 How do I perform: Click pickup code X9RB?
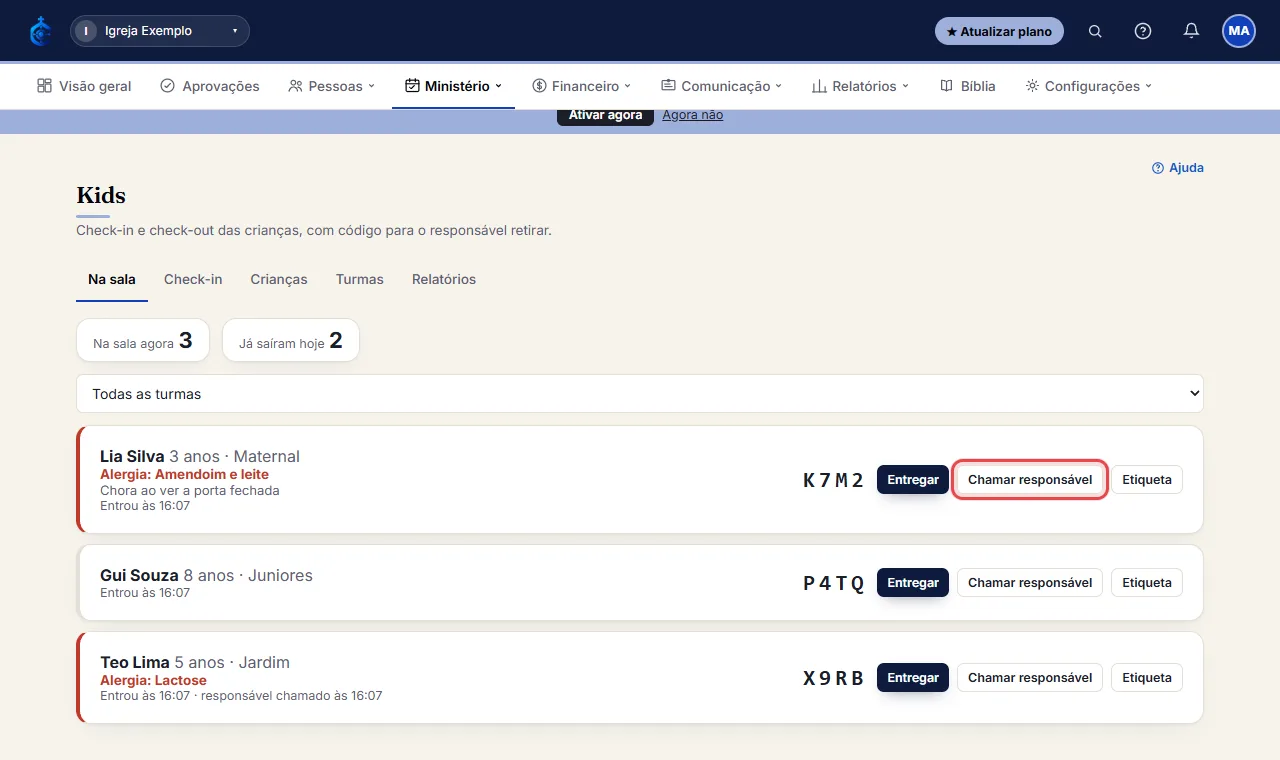[833, 678]
